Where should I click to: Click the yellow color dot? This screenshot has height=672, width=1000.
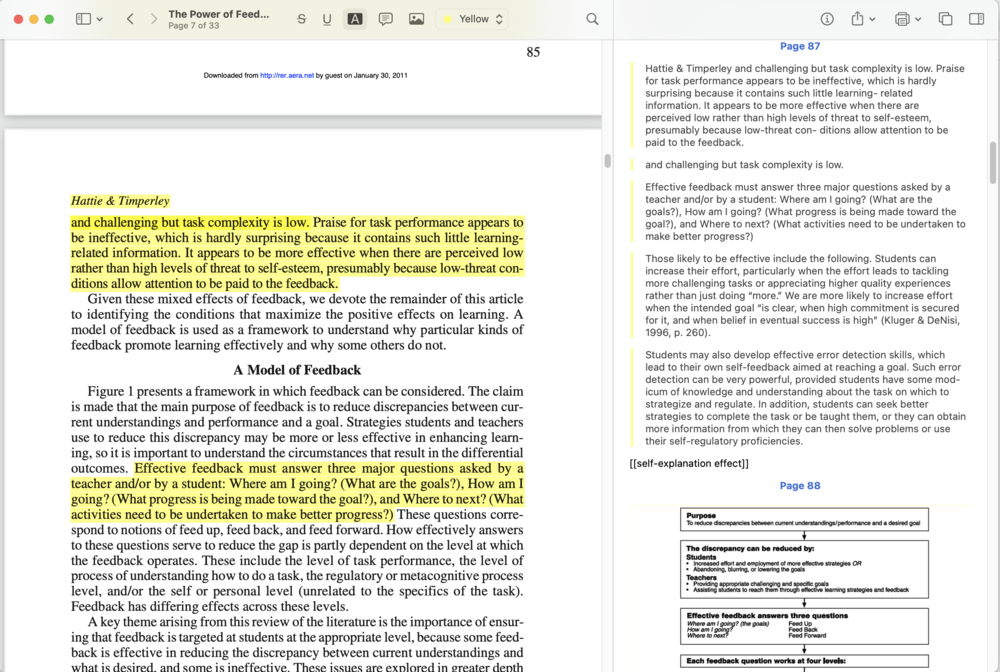coord(448,19)
